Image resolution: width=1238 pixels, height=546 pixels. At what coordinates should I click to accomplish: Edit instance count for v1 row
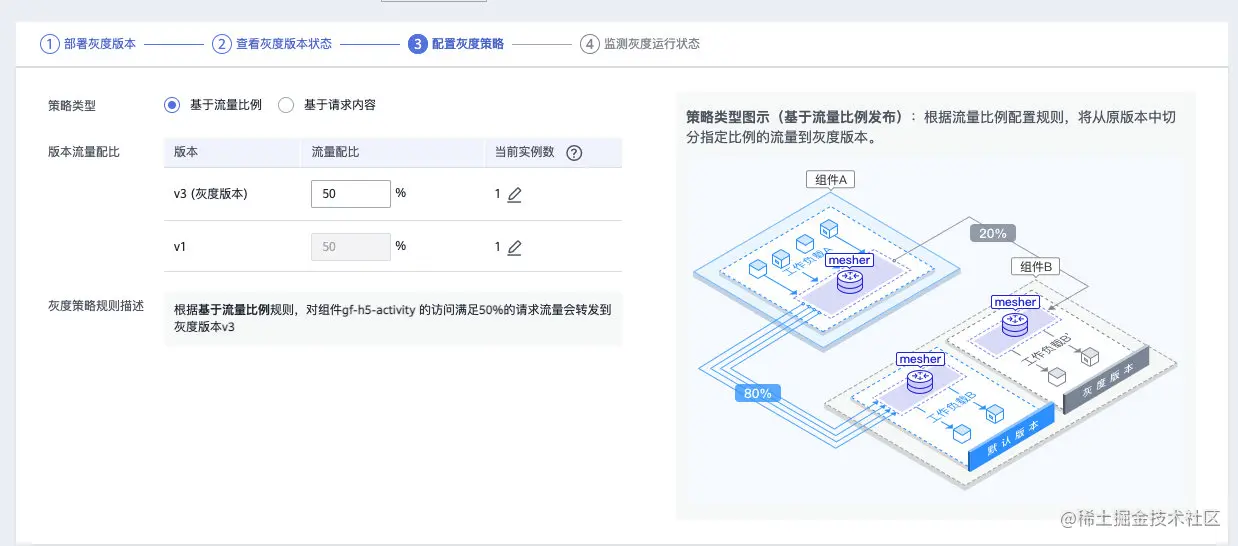coord(514,247)
